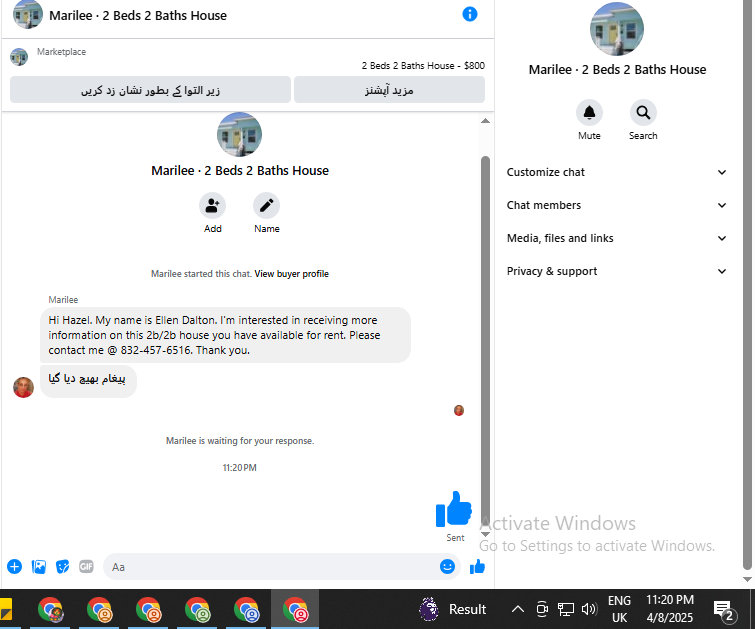Click the Urdu 'more options' button

(x=389, y=90)
